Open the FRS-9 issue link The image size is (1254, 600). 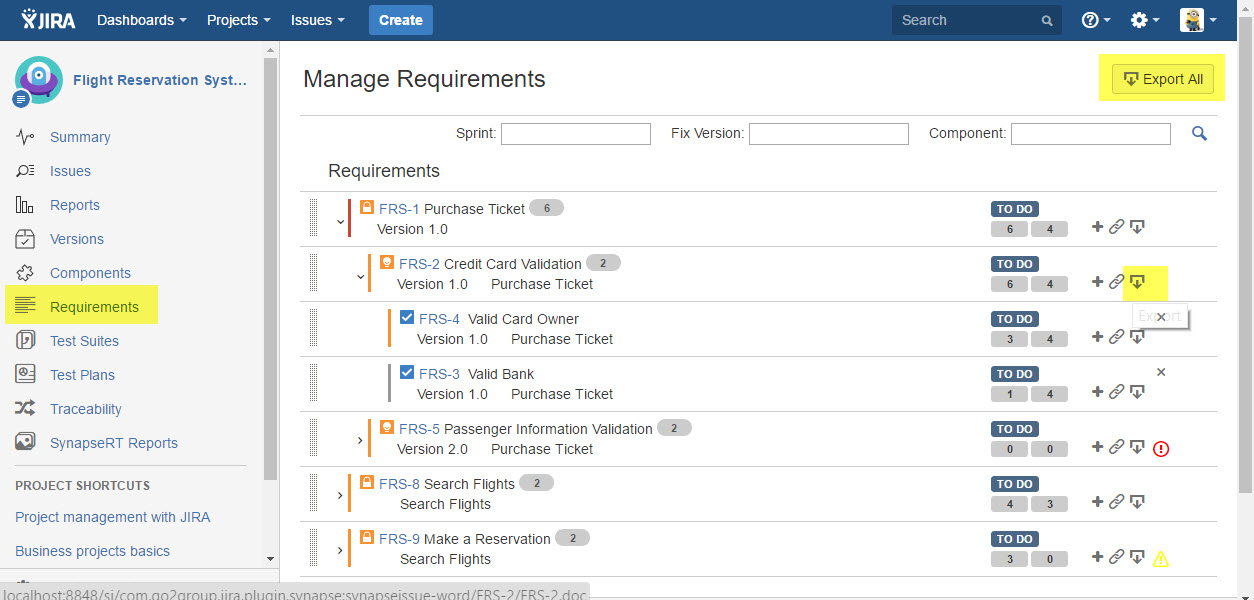tap(399, 539)
